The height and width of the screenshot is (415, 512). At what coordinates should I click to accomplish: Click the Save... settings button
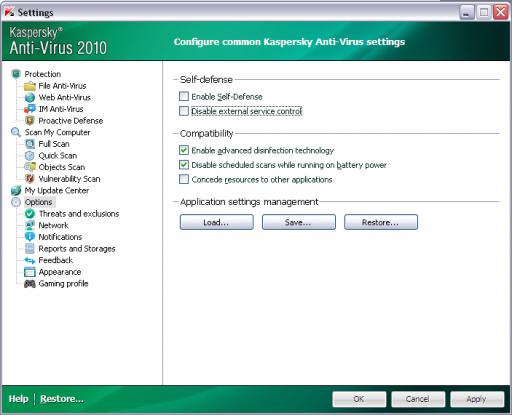point(299,222)
